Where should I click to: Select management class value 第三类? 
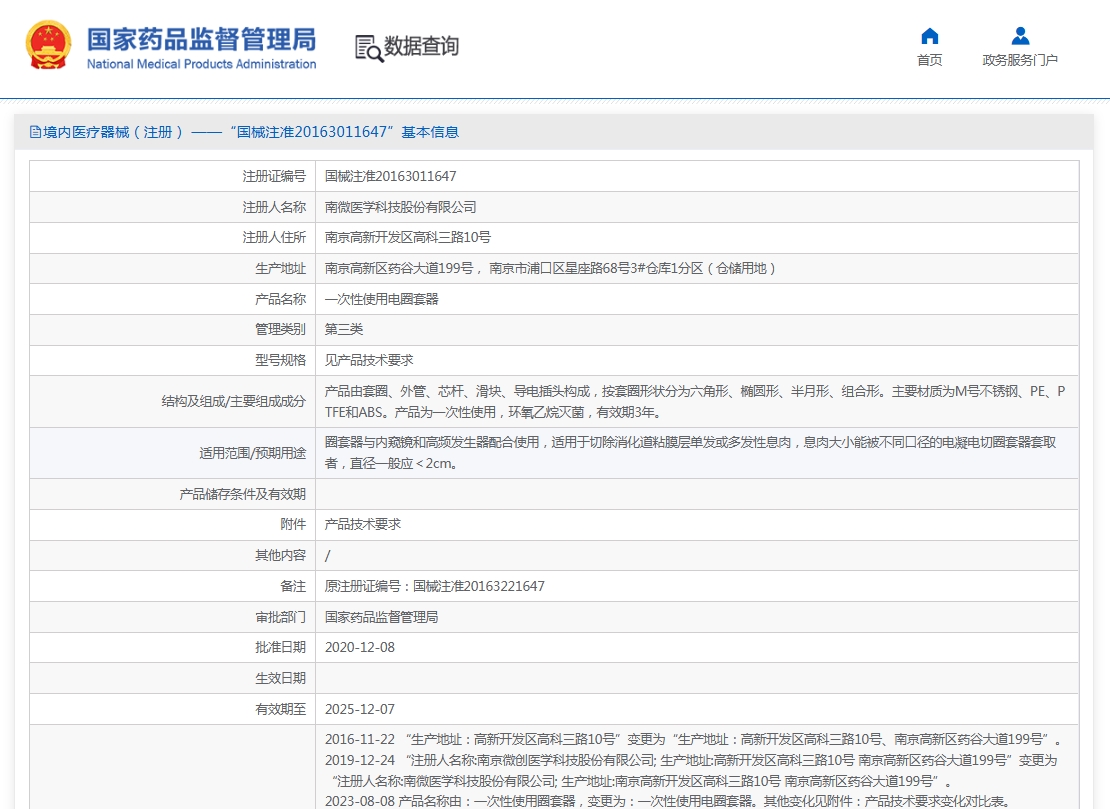(344, 330)
